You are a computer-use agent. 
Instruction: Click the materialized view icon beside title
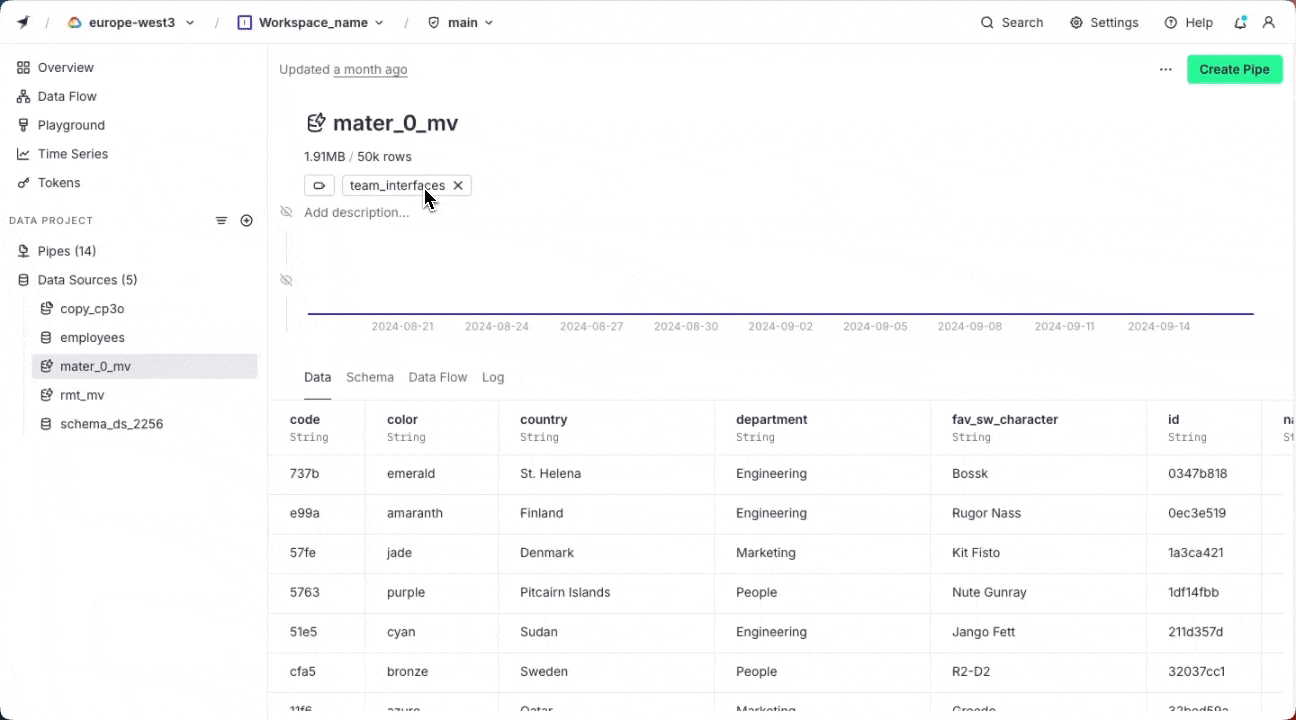click(x=316, y=123)
